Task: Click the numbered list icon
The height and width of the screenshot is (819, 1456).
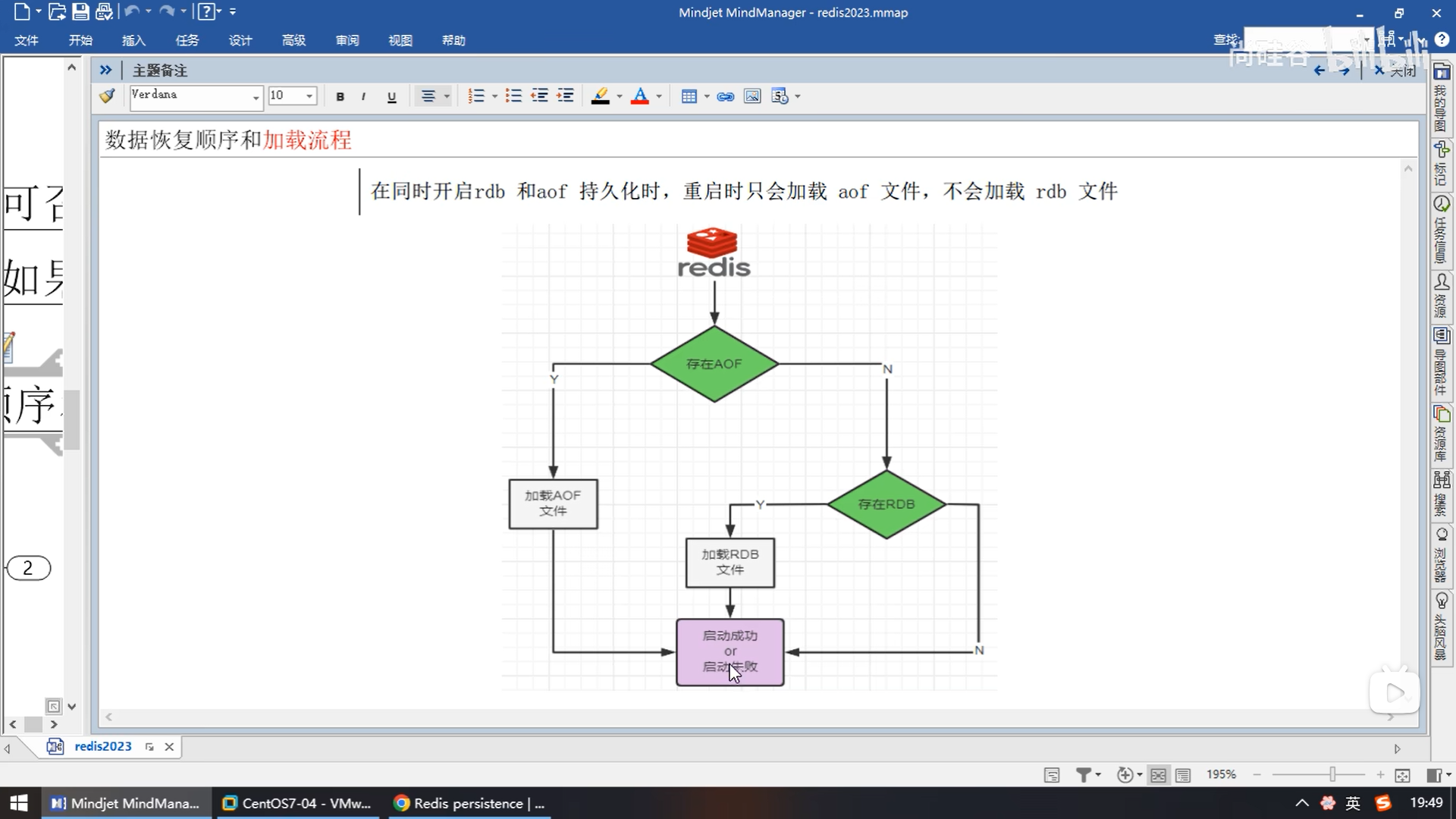Action: point(475,96)
